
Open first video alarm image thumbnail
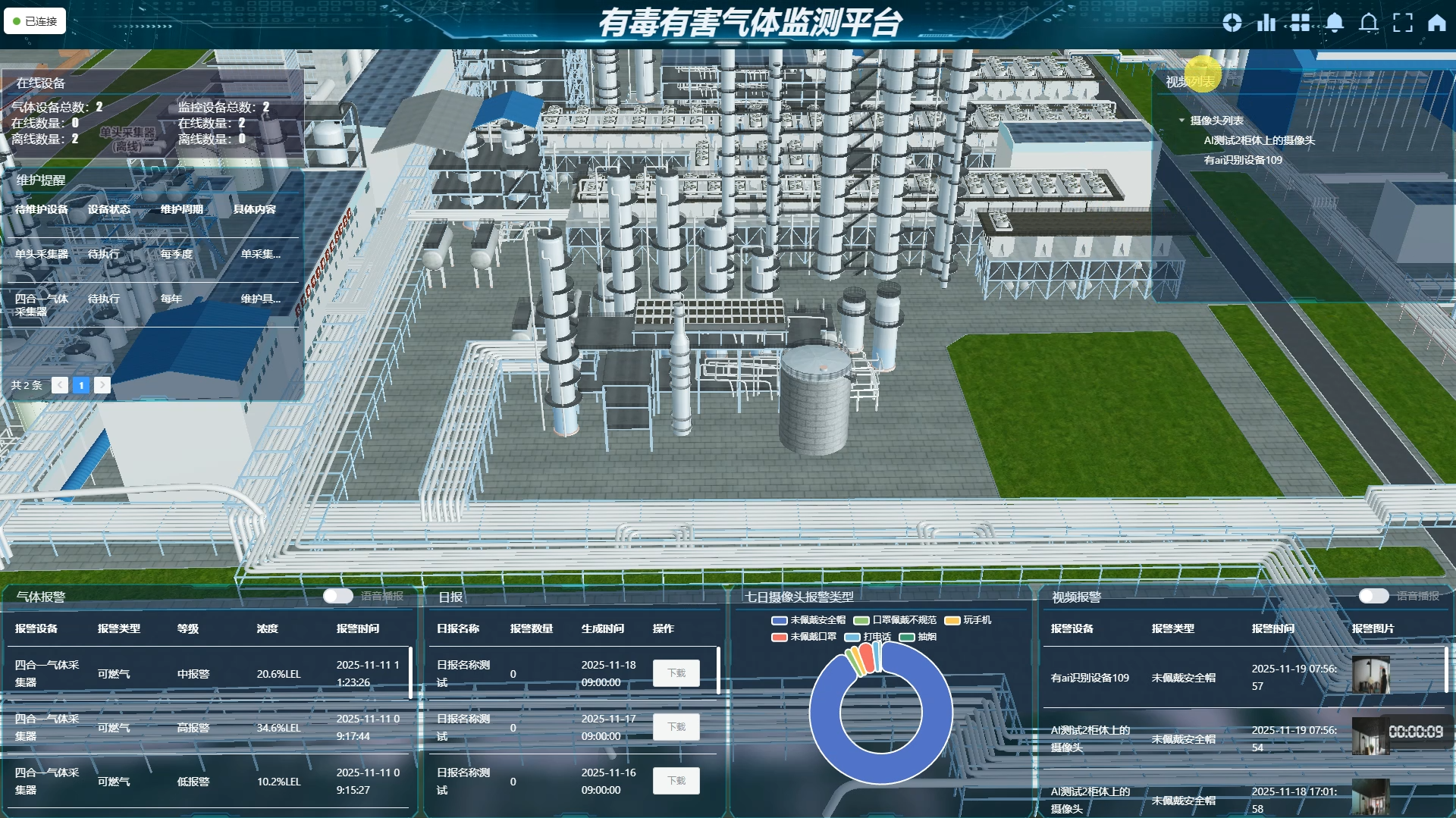(1371, 676)
